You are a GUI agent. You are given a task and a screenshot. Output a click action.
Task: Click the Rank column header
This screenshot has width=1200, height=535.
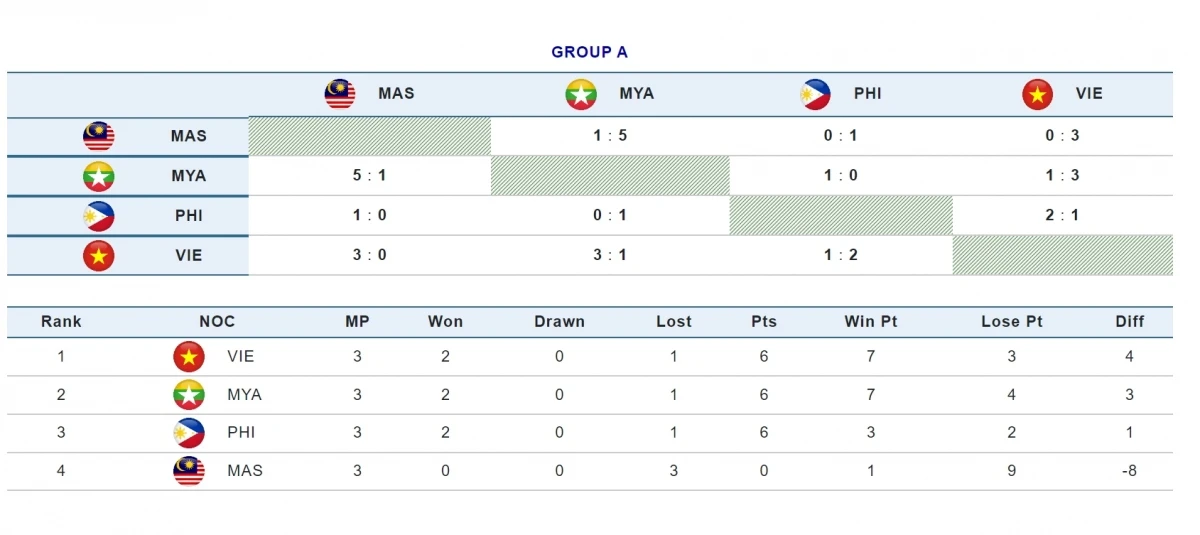tap(61, 322)
